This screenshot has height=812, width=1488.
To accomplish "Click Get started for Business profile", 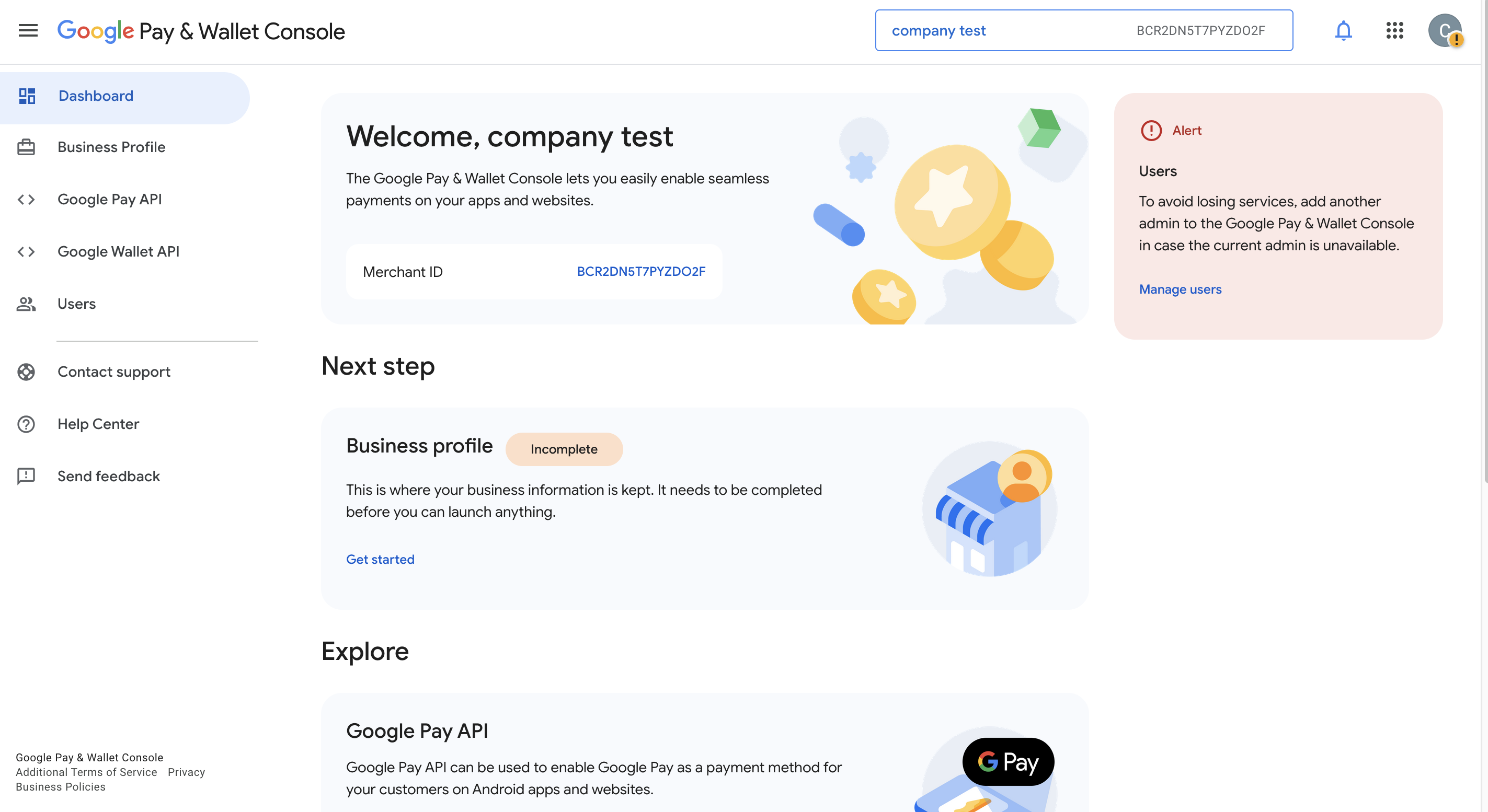I will tap(380, 559).
